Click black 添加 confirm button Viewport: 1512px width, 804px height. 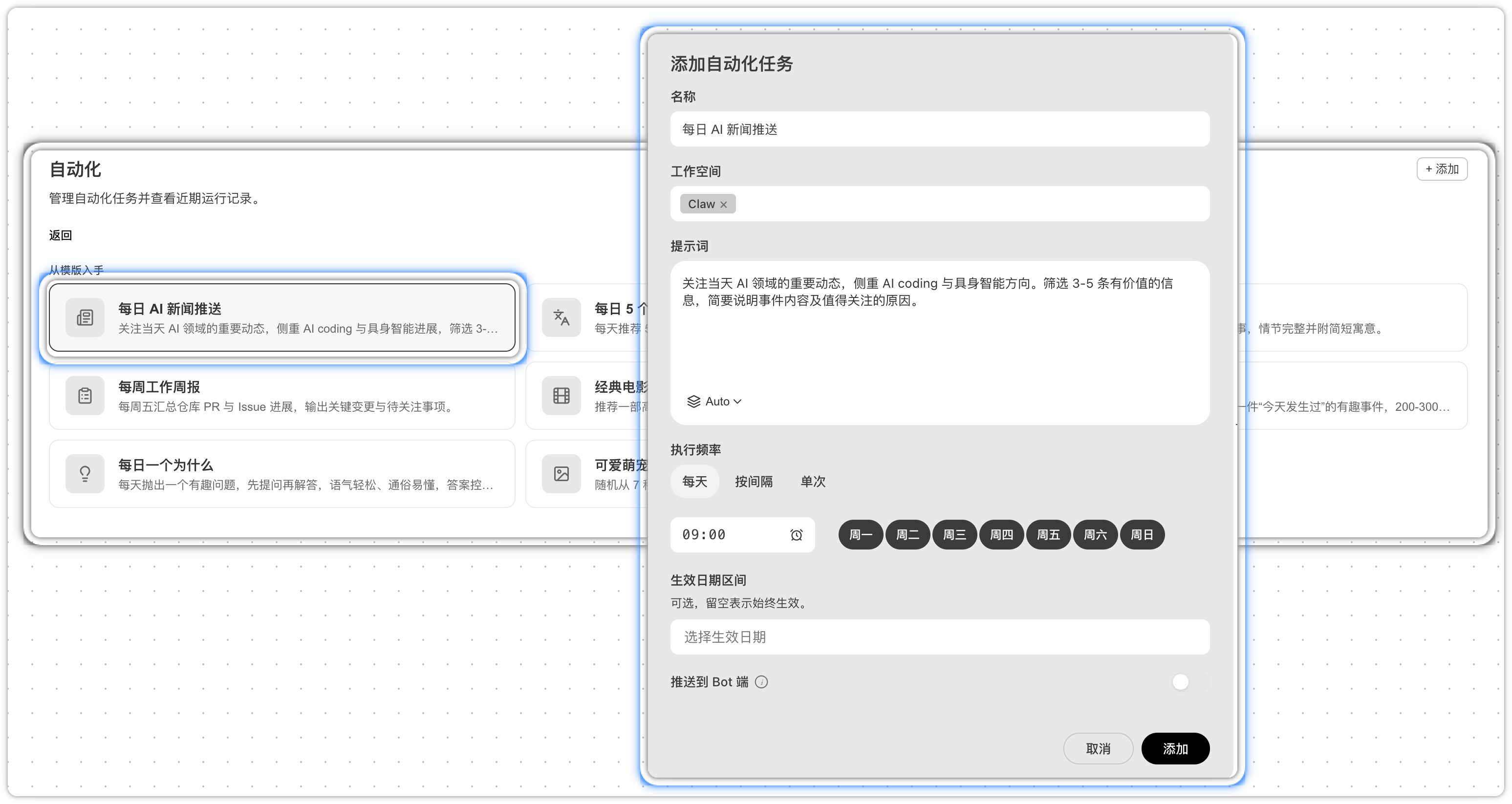[1175, 749]
